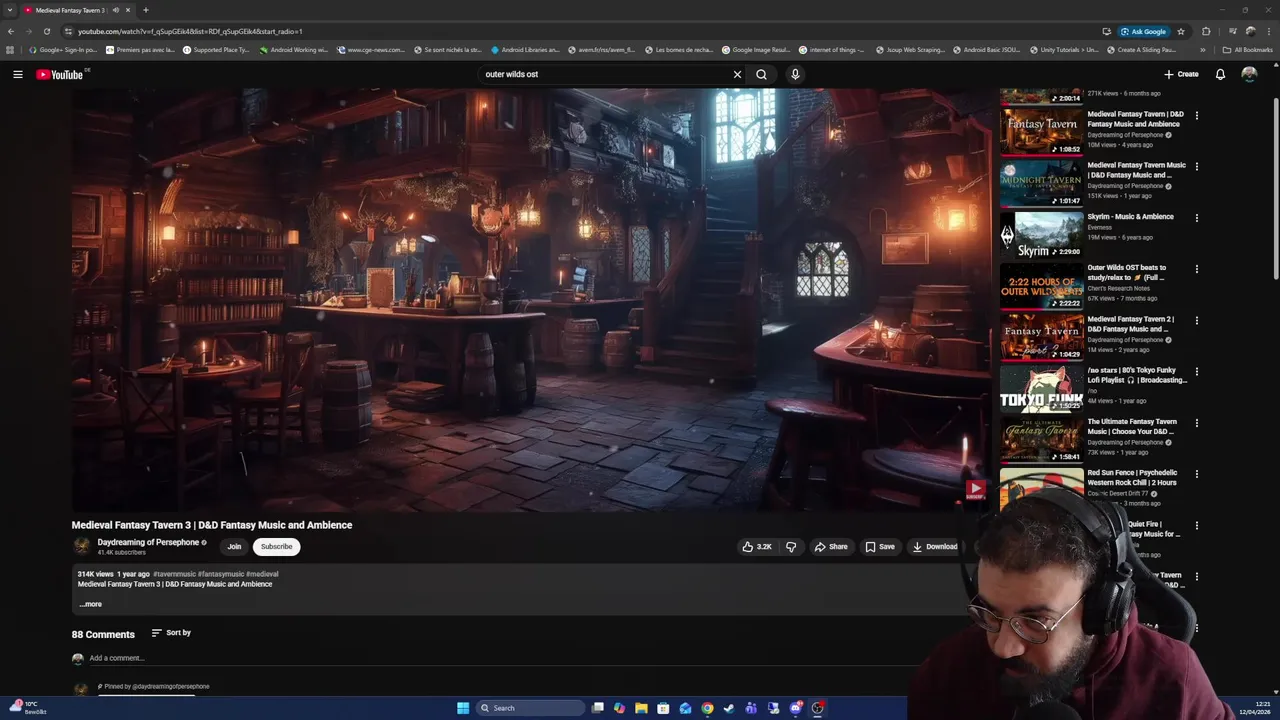
Task: Save the video to a playlist
Action: coord(880,547)
